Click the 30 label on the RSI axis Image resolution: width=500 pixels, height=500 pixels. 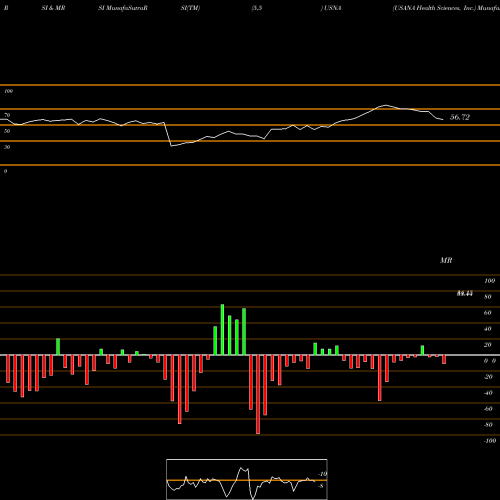(7, 147)
